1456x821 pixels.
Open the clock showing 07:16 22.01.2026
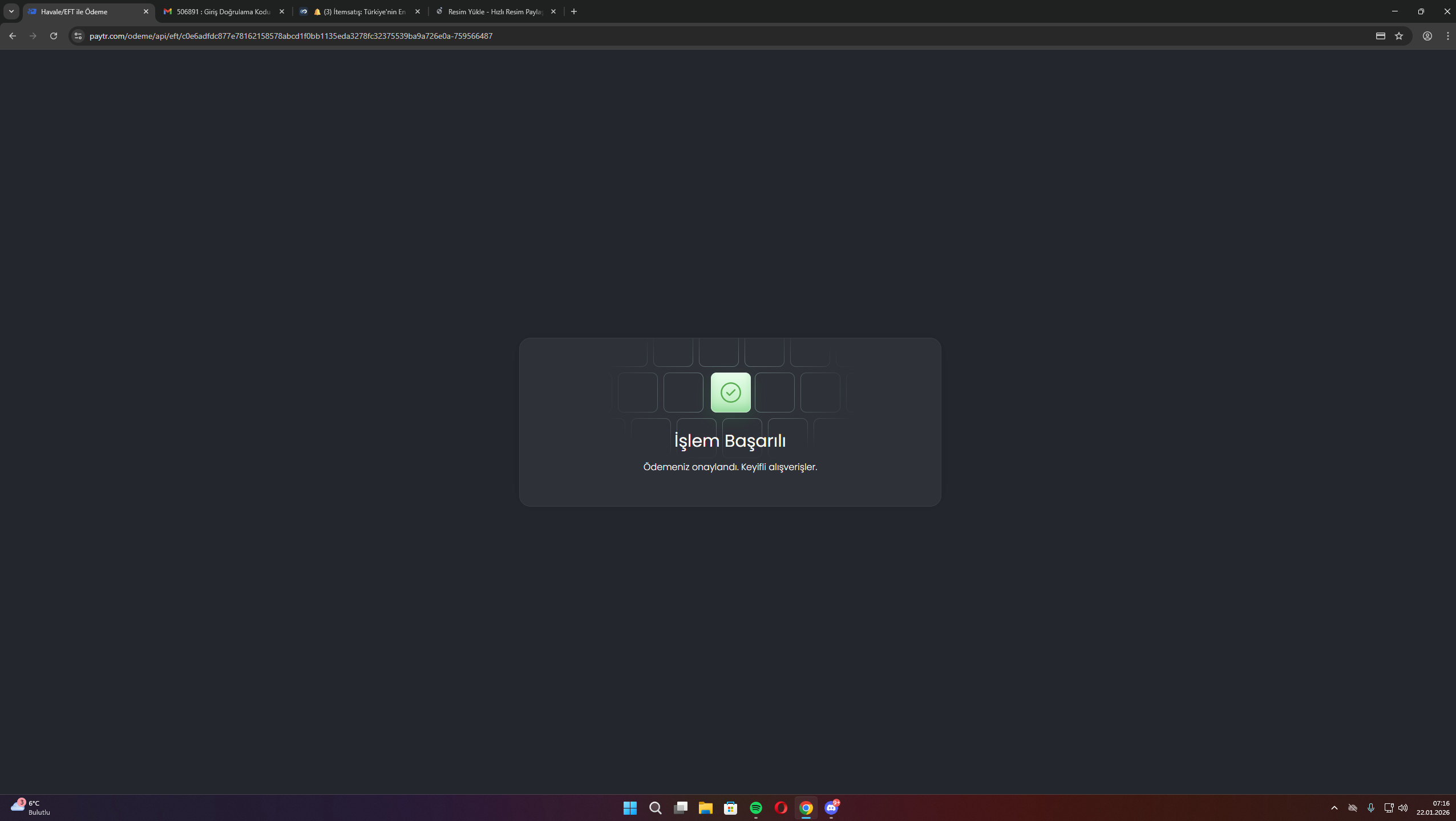click(x=1433, y=808)
